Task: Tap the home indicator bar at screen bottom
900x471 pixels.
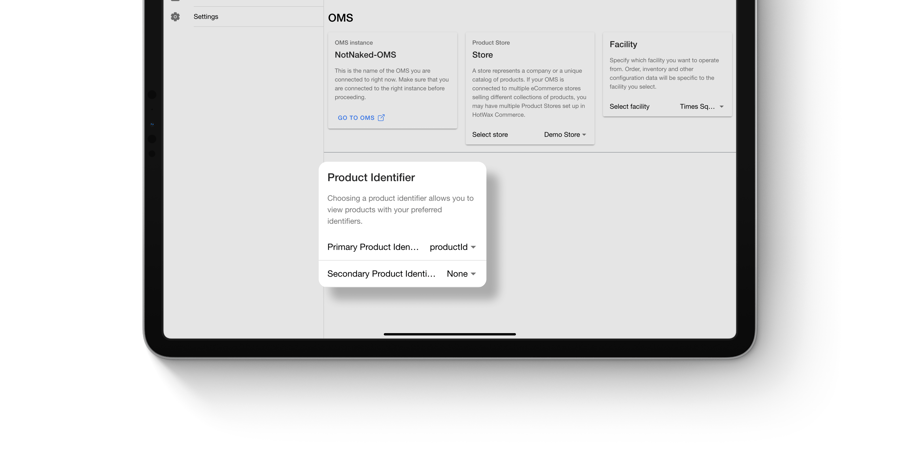Action: [450, 334]
